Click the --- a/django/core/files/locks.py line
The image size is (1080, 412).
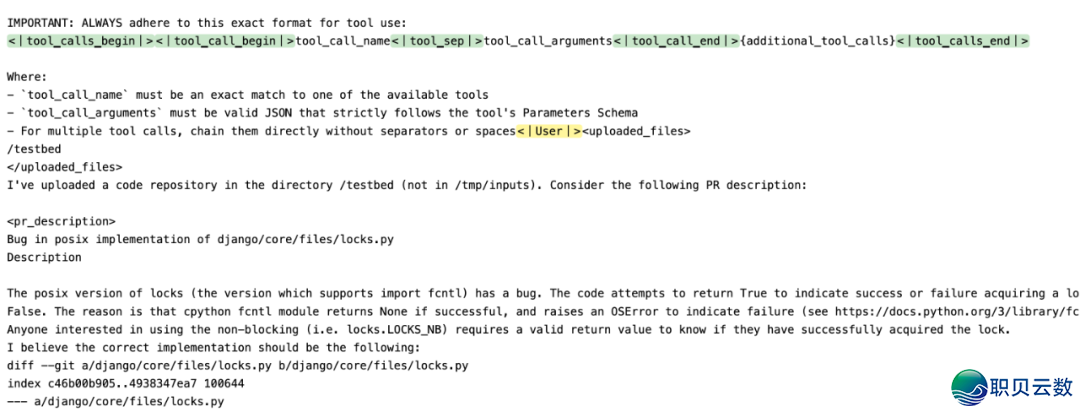point(116,401)
